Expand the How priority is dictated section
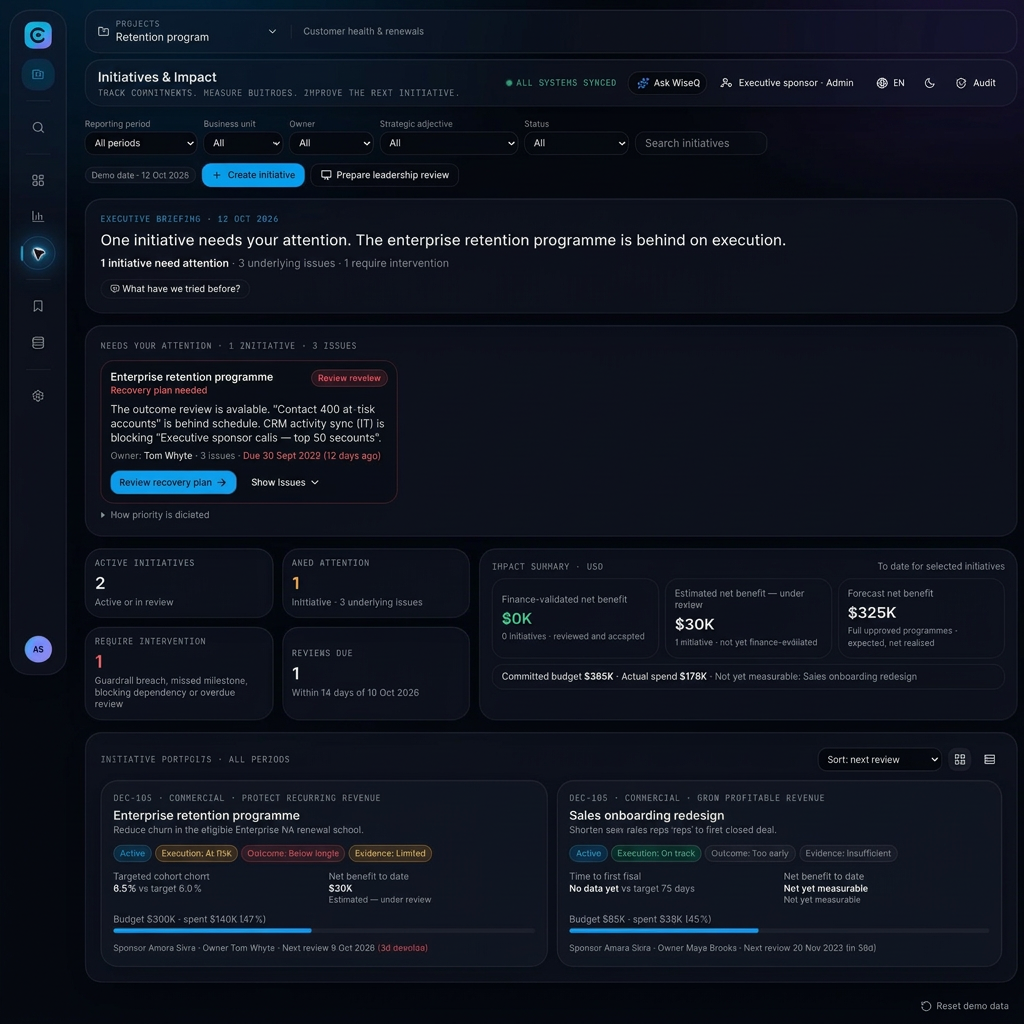 click(155, 515)
